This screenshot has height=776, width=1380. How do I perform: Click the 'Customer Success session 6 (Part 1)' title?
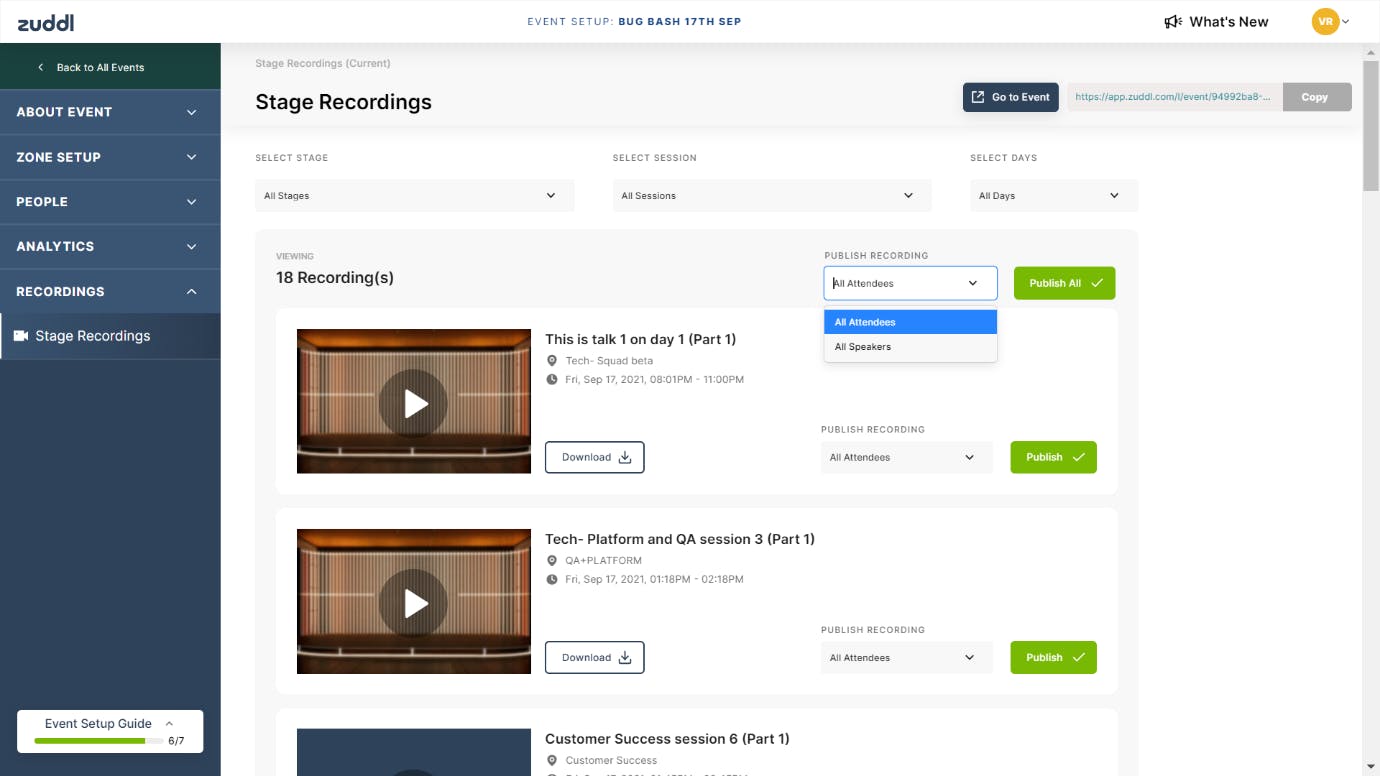click(667, 739)
